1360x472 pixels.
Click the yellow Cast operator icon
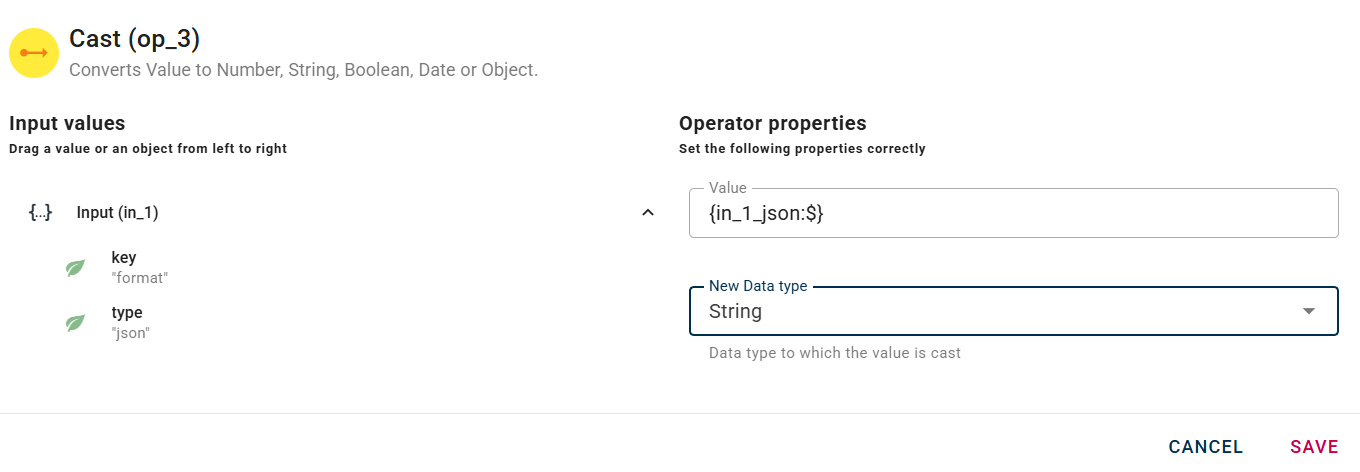(x=34, y=52)
